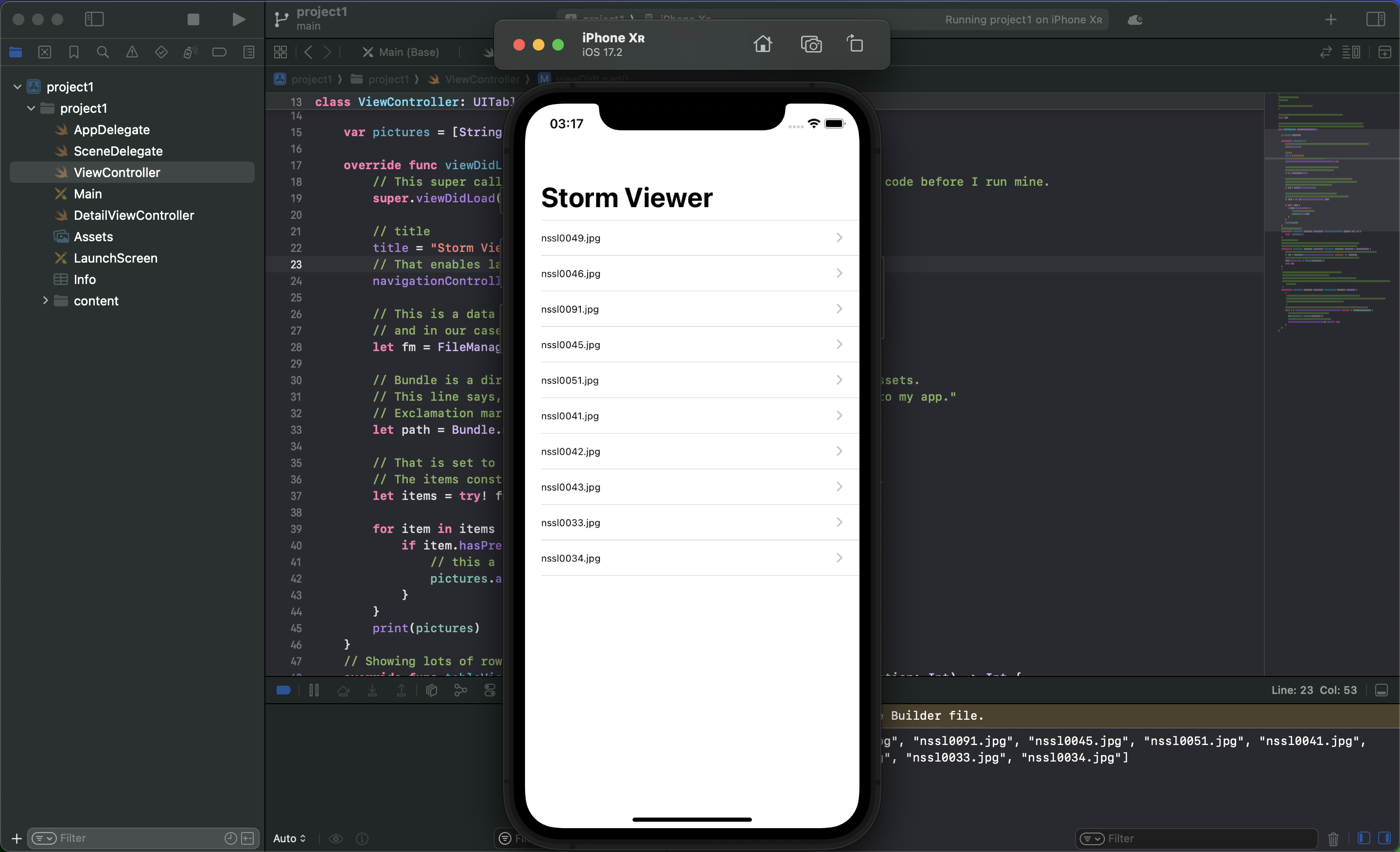This screenshot has width=1400, height=852.
Task: Step out in debug bar
Action: [401, 690]
